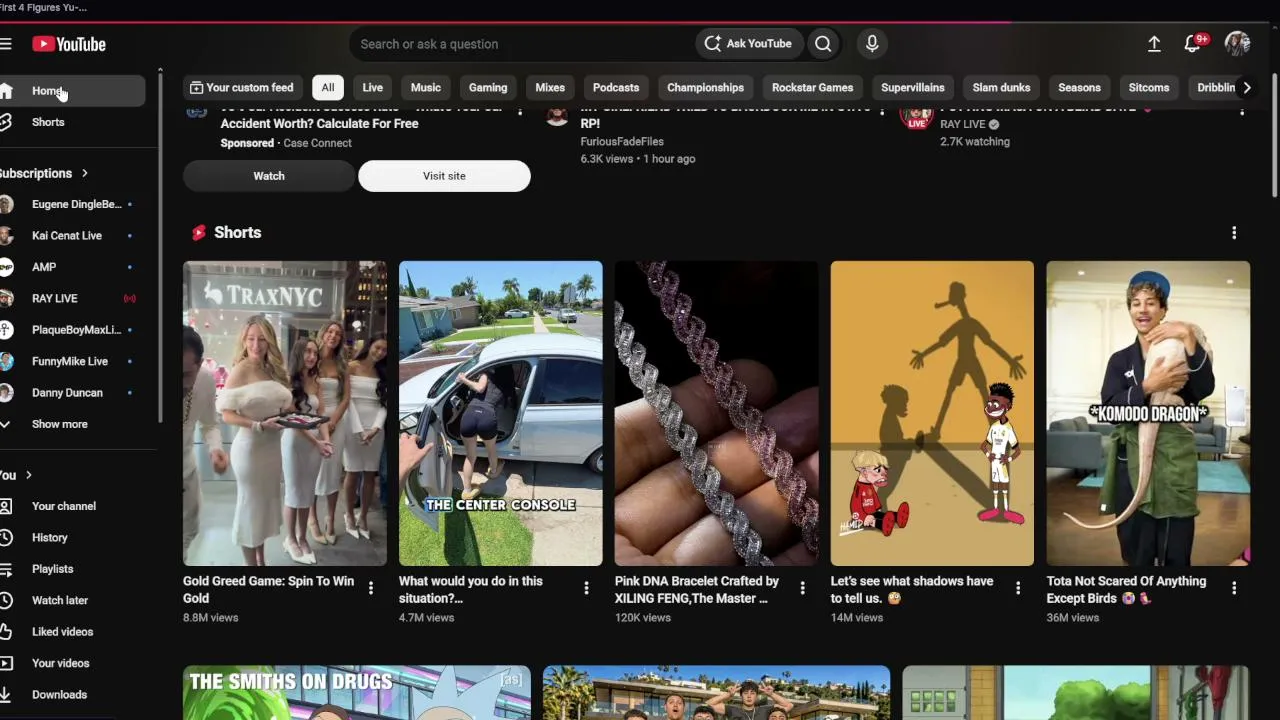This screenshot has width=1280, height=720.
Task: Open the shadows cartoon short thumbnail
Action: pyautogui.click(x=932, y=414)
